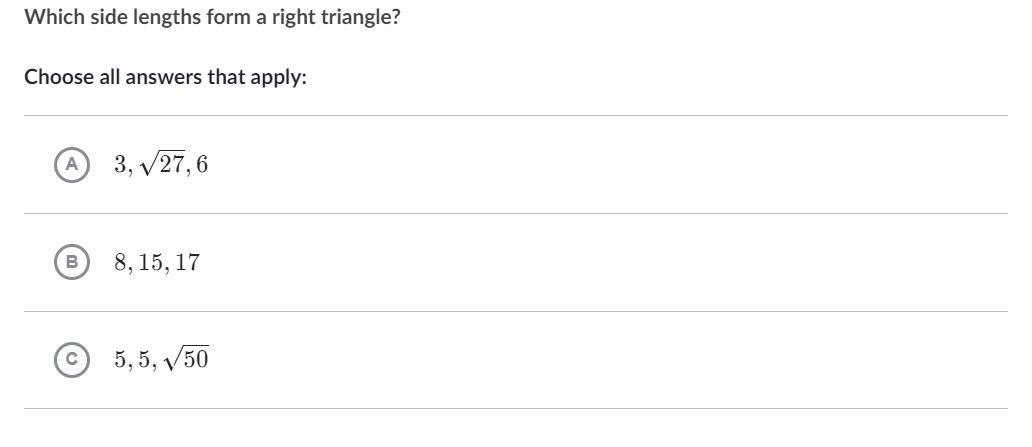This screenshot has height=447, width=1032.
Task: Click the number 6 in option A
Action: pyautogui.click(x=201, y=165)
